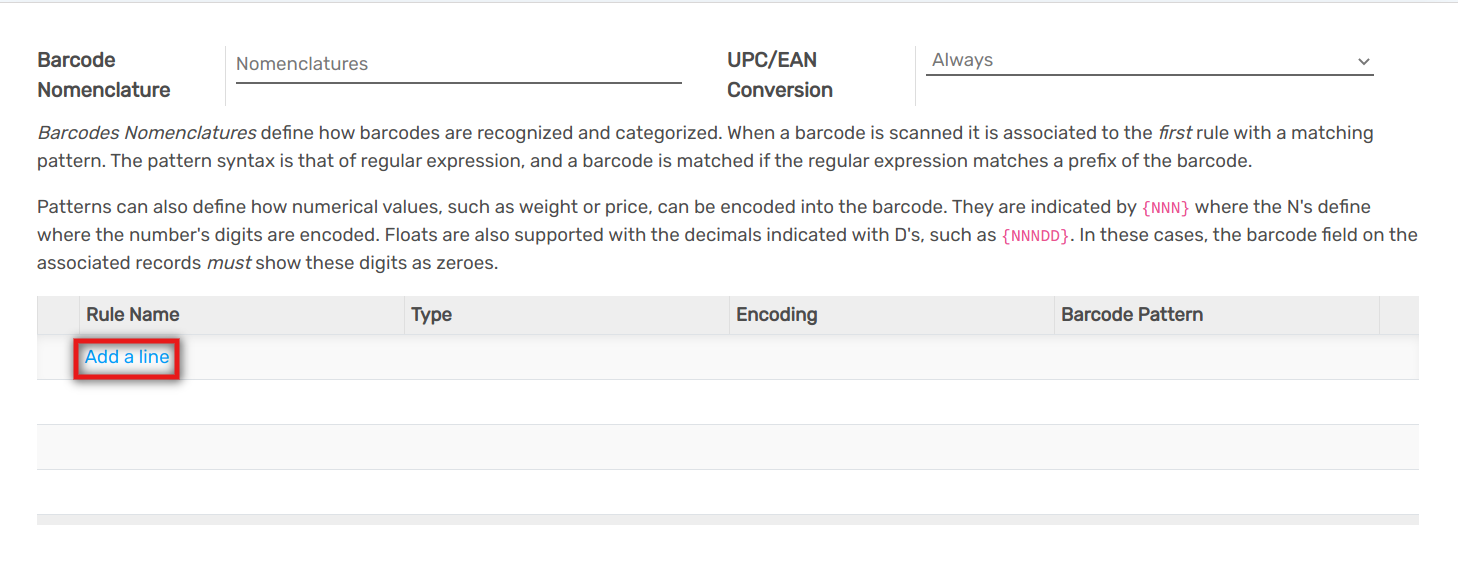Image resolution: width=1458 pixels, height=571 pixels.
Task: Click the empty white row below 'Add a line'
Action: coord(727,402)
